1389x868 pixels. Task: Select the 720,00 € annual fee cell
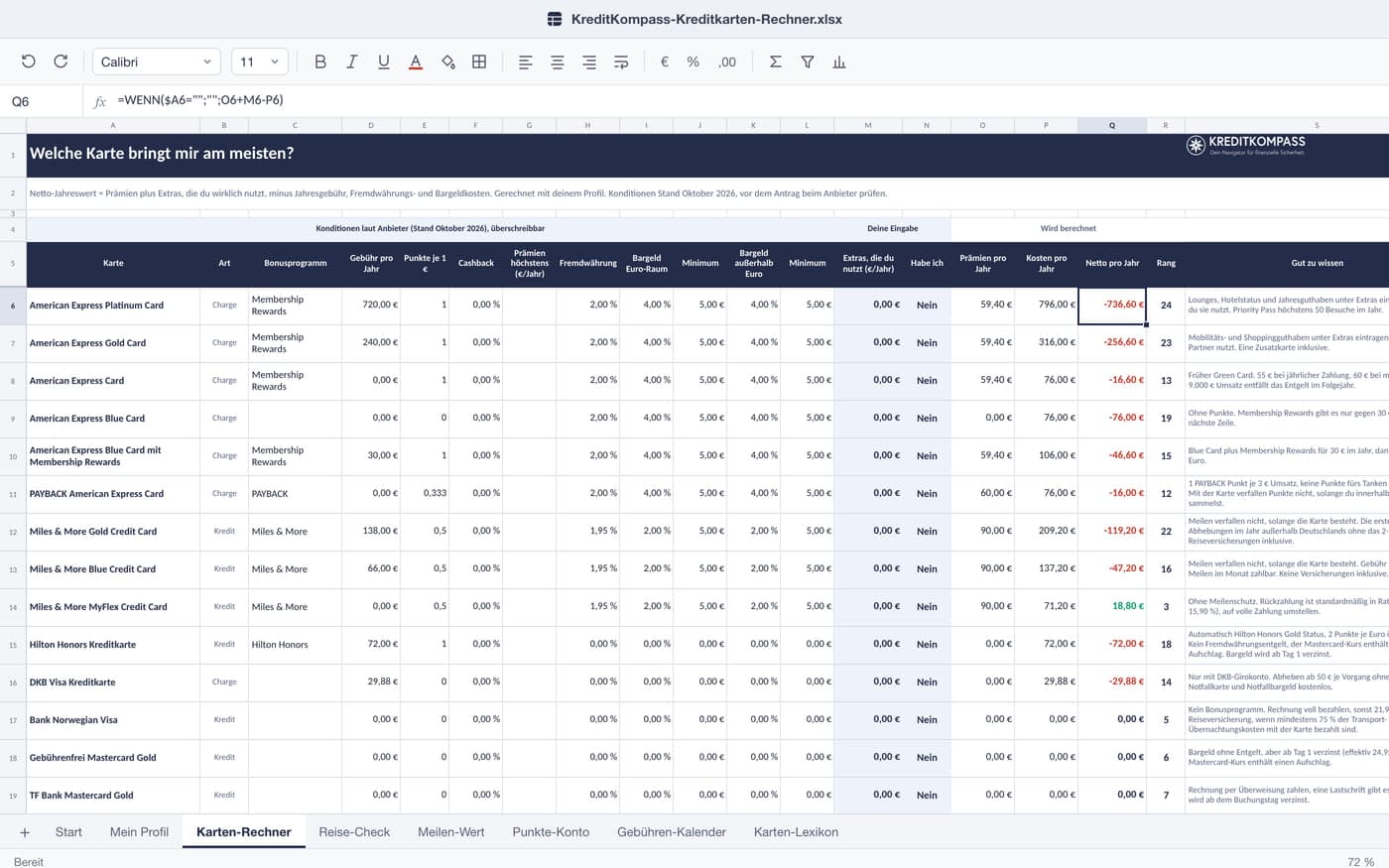(x=371, y=306)
